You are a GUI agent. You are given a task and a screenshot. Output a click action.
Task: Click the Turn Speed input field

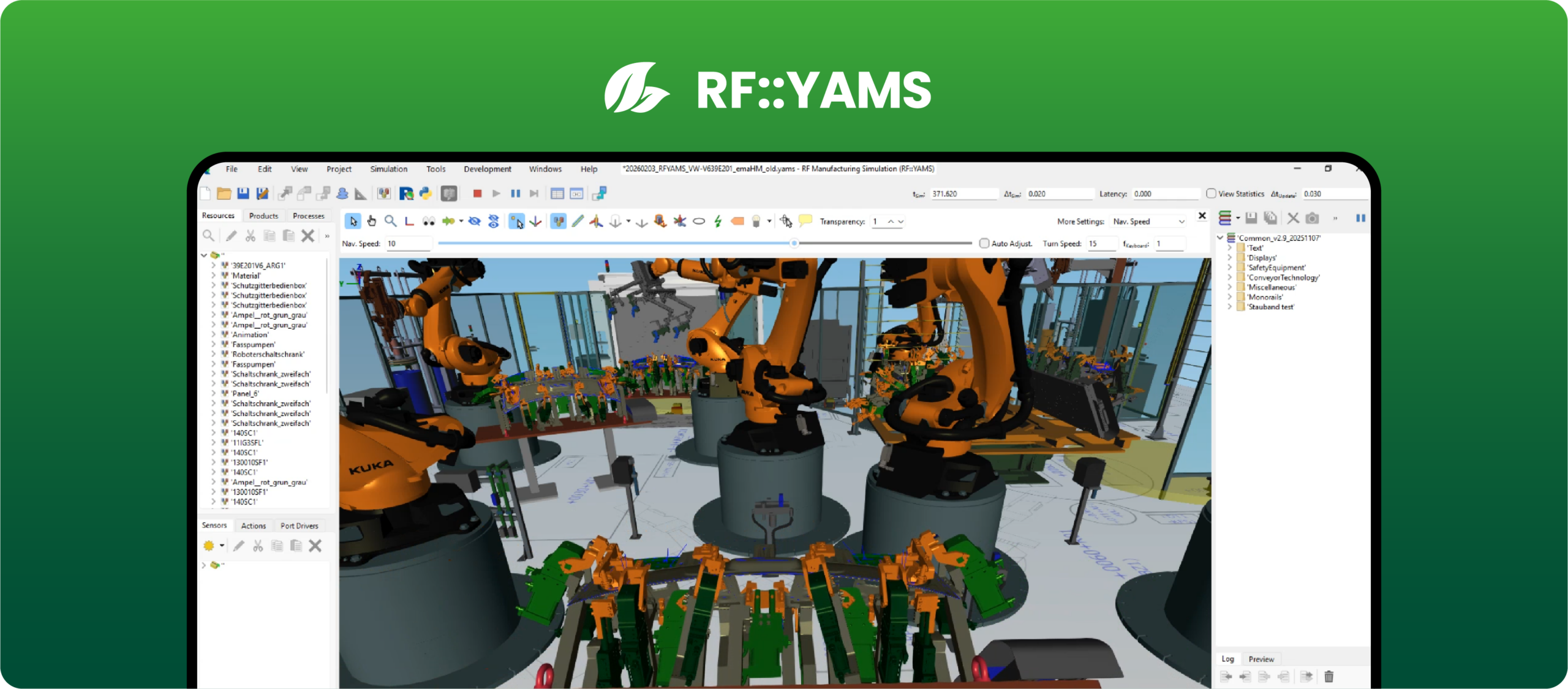(1101, 243)
